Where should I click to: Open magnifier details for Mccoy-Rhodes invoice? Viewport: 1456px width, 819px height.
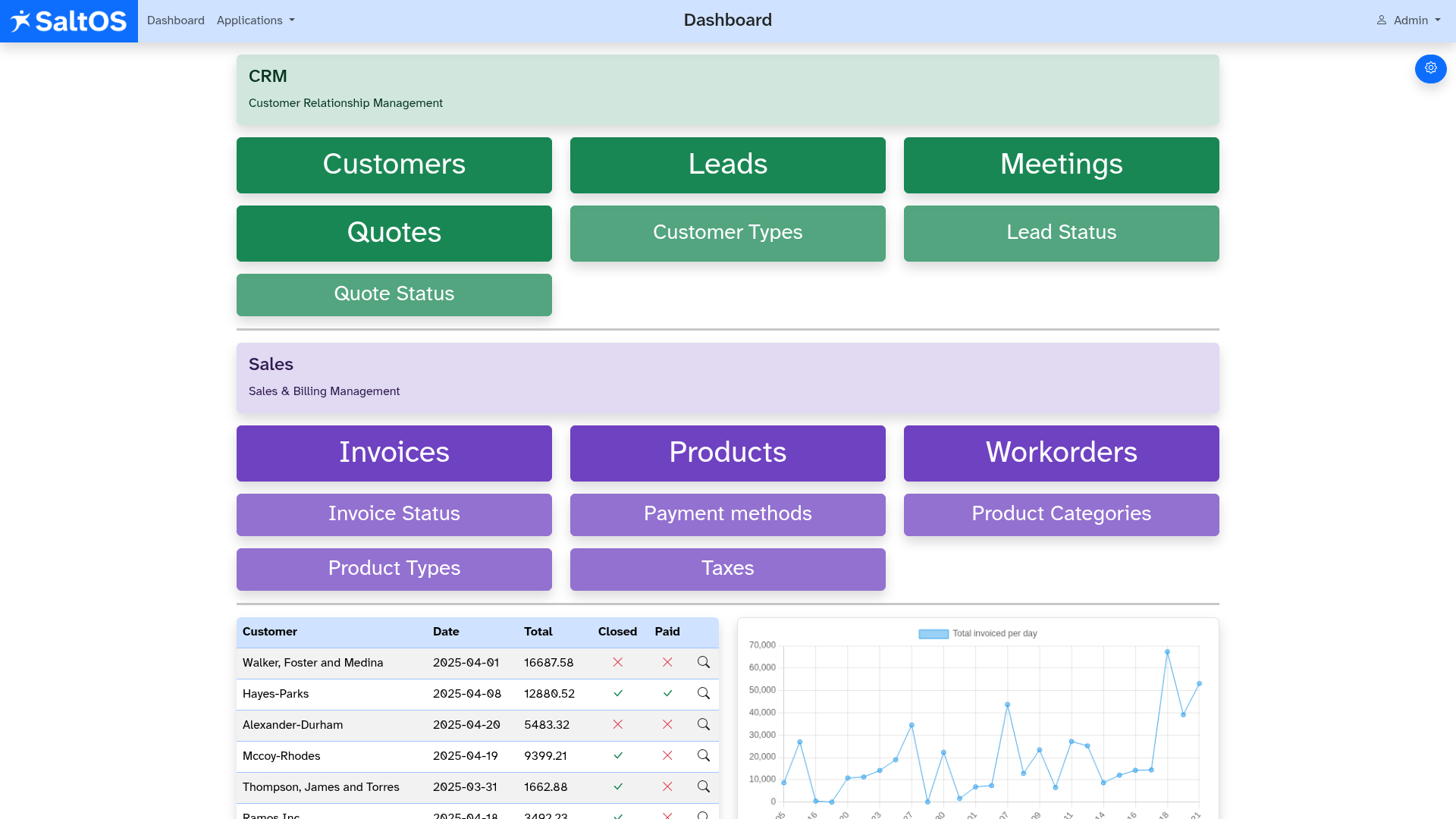click(x=703, y=755)
